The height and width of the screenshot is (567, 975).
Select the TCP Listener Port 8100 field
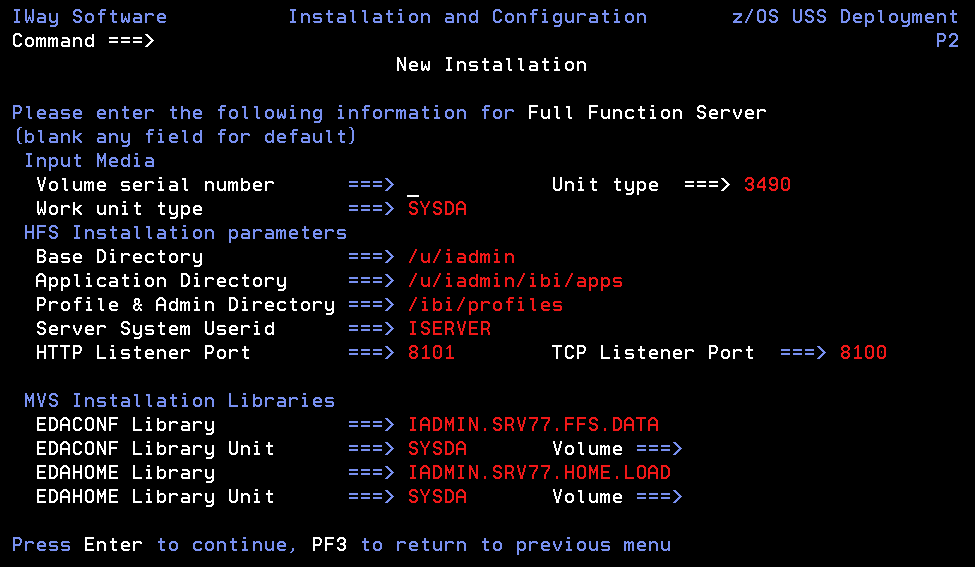863,353
